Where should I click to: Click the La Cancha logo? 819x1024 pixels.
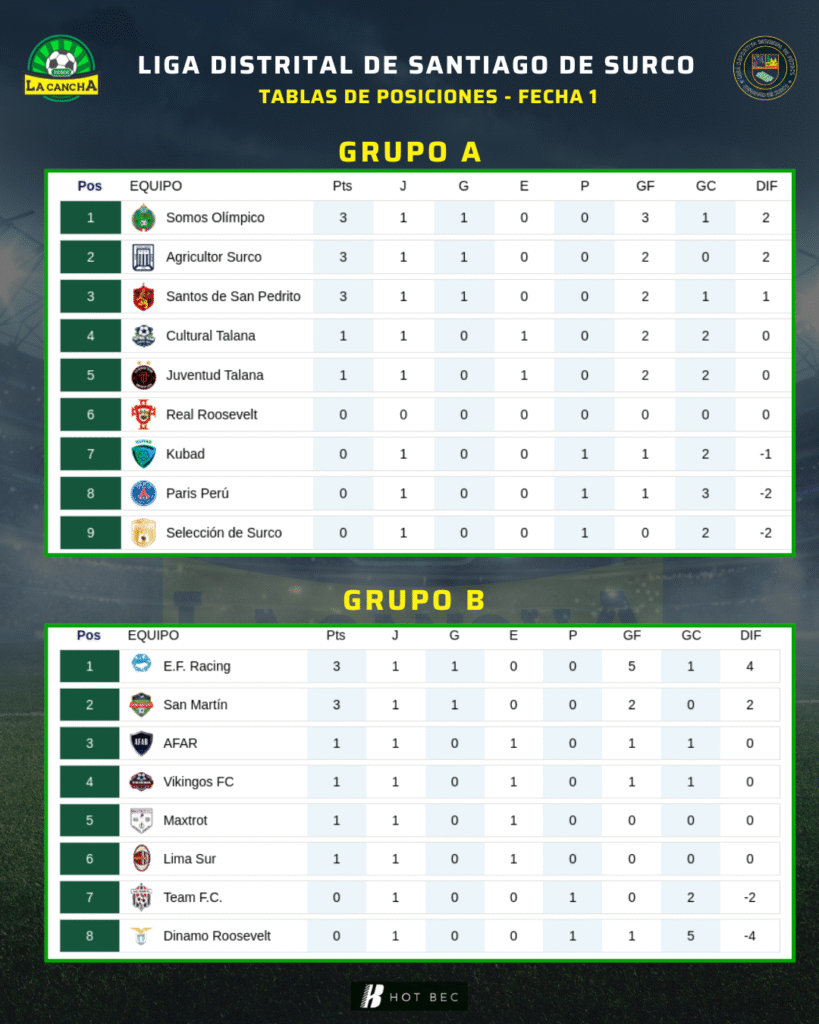click(x=62, y=68)
